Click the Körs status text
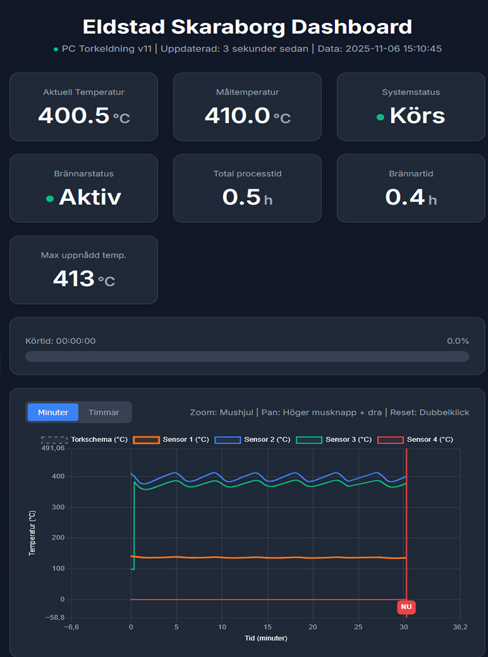The width and height of the screenshot is (488, 657). pos(417,115)
